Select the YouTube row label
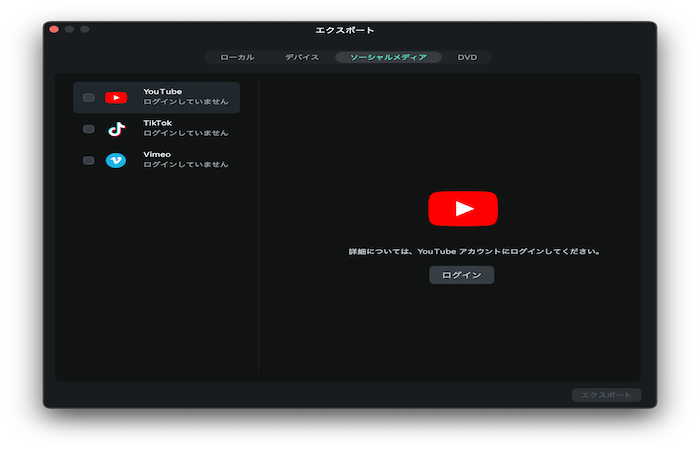This screenshot has height=450, width=700. click(162, 92)
